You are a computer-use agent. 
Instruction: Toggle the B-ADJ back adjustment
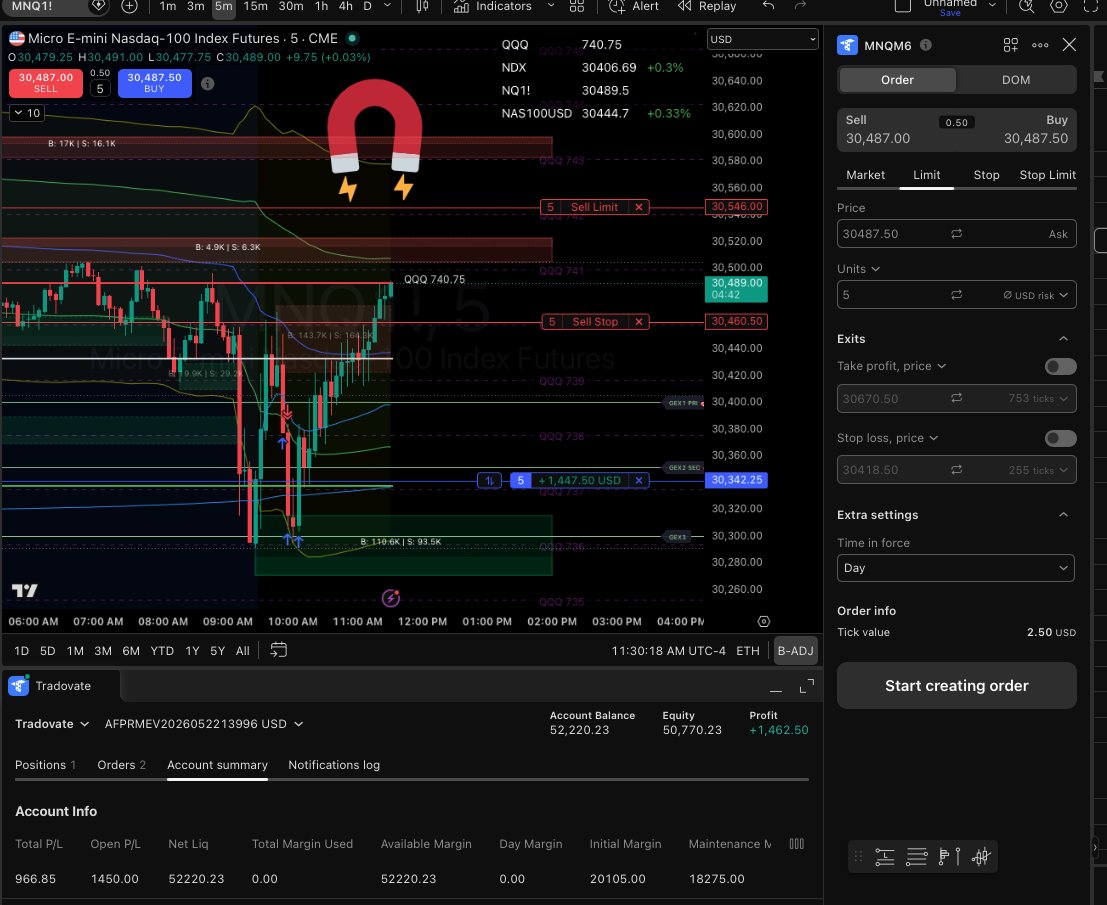796,651
